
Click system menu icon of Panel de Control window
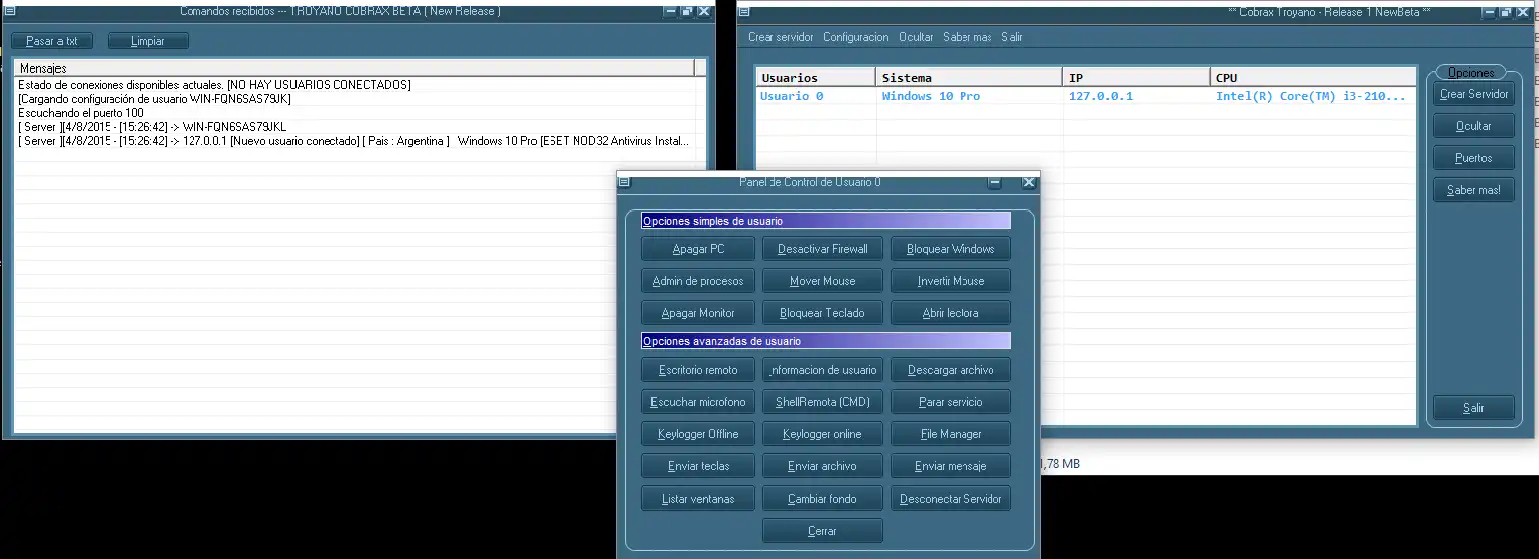point(625,182)
